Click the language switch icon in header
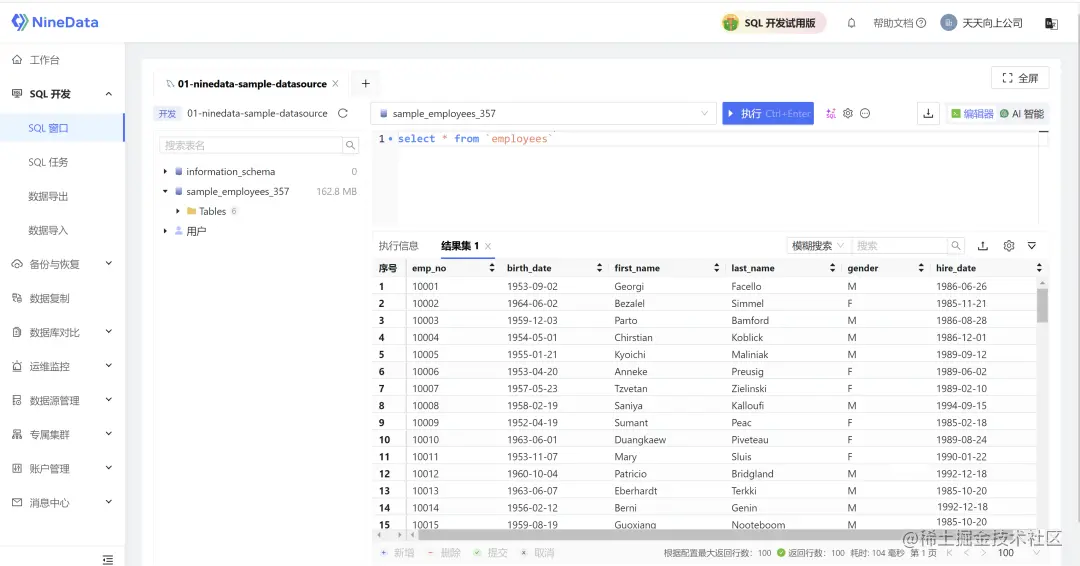The height and width of the screenshot is (566, 1080). 1051,23
